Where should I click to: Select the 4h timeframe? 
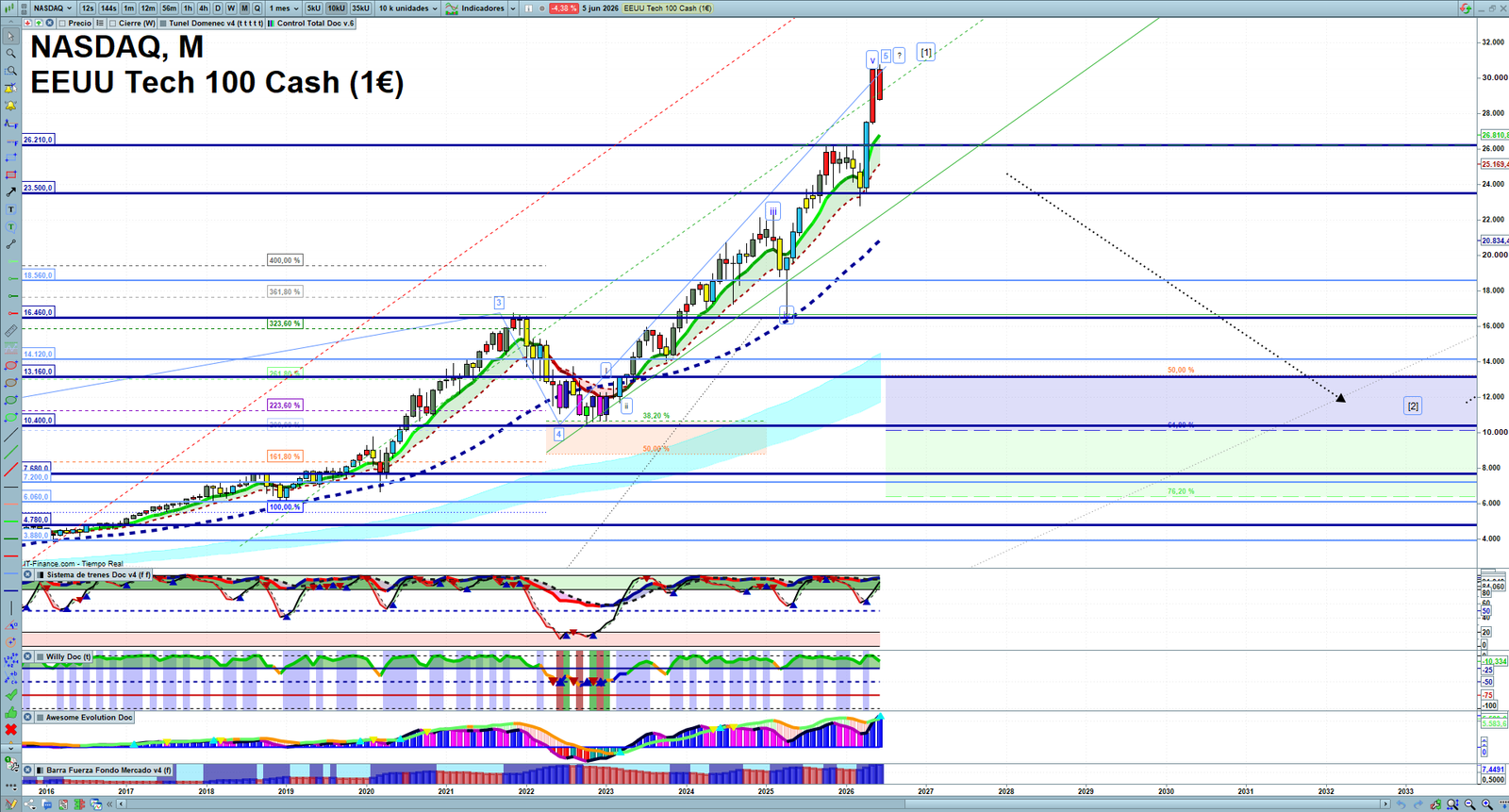pos(203,8)
